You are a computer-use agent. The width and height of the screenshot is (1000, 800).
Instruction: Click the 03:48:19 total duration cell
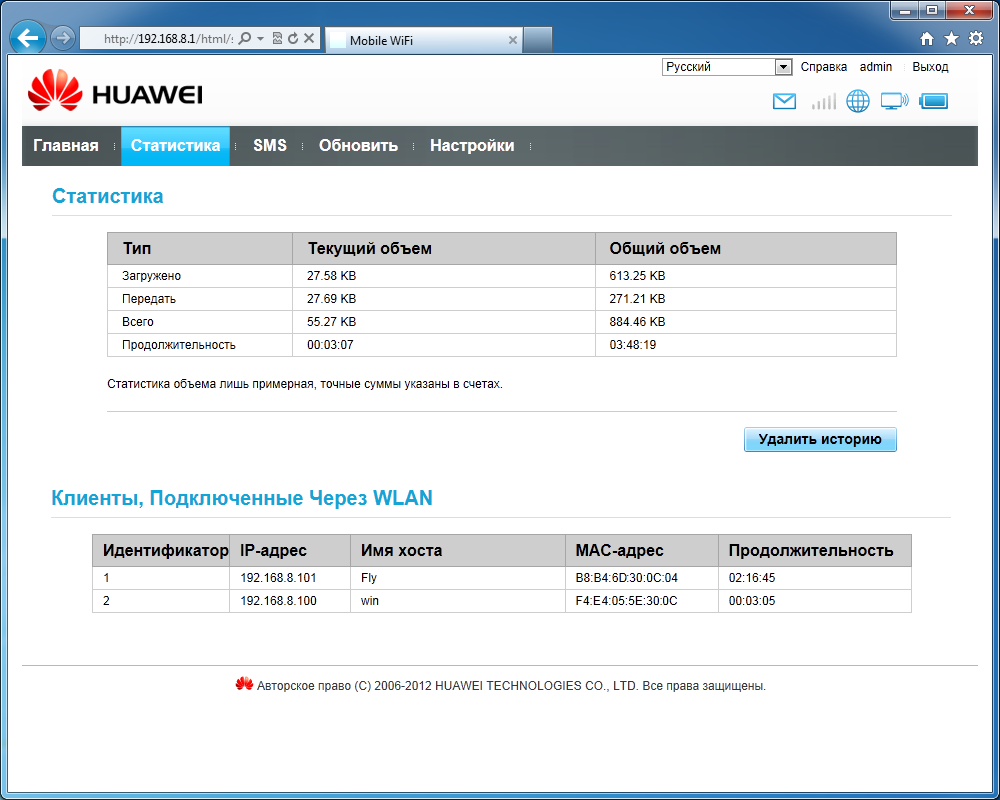pos(746,345)
